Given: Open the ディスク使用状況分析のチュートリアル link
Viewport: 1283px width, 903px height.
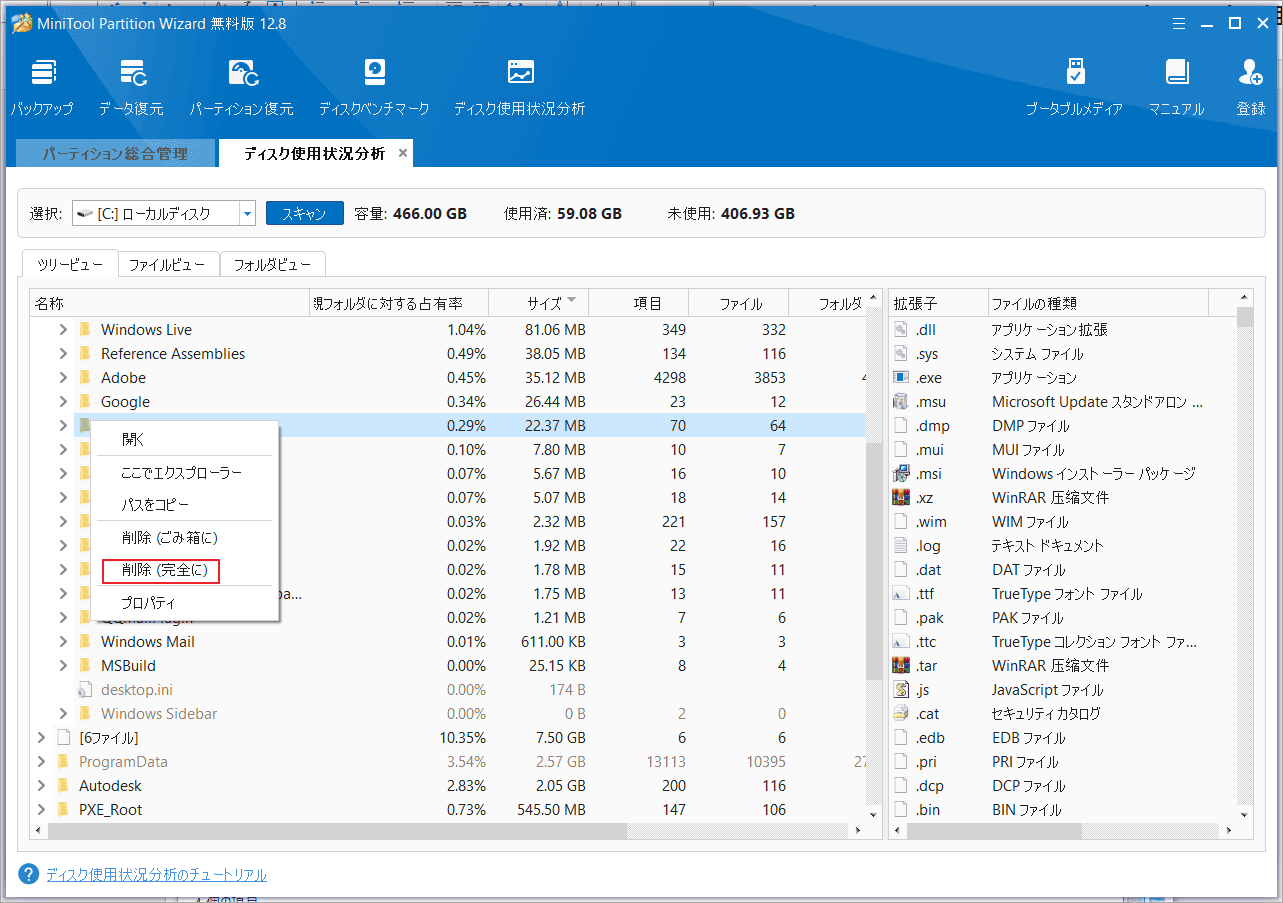Looking at the screenshot, I should click(156, 875).
